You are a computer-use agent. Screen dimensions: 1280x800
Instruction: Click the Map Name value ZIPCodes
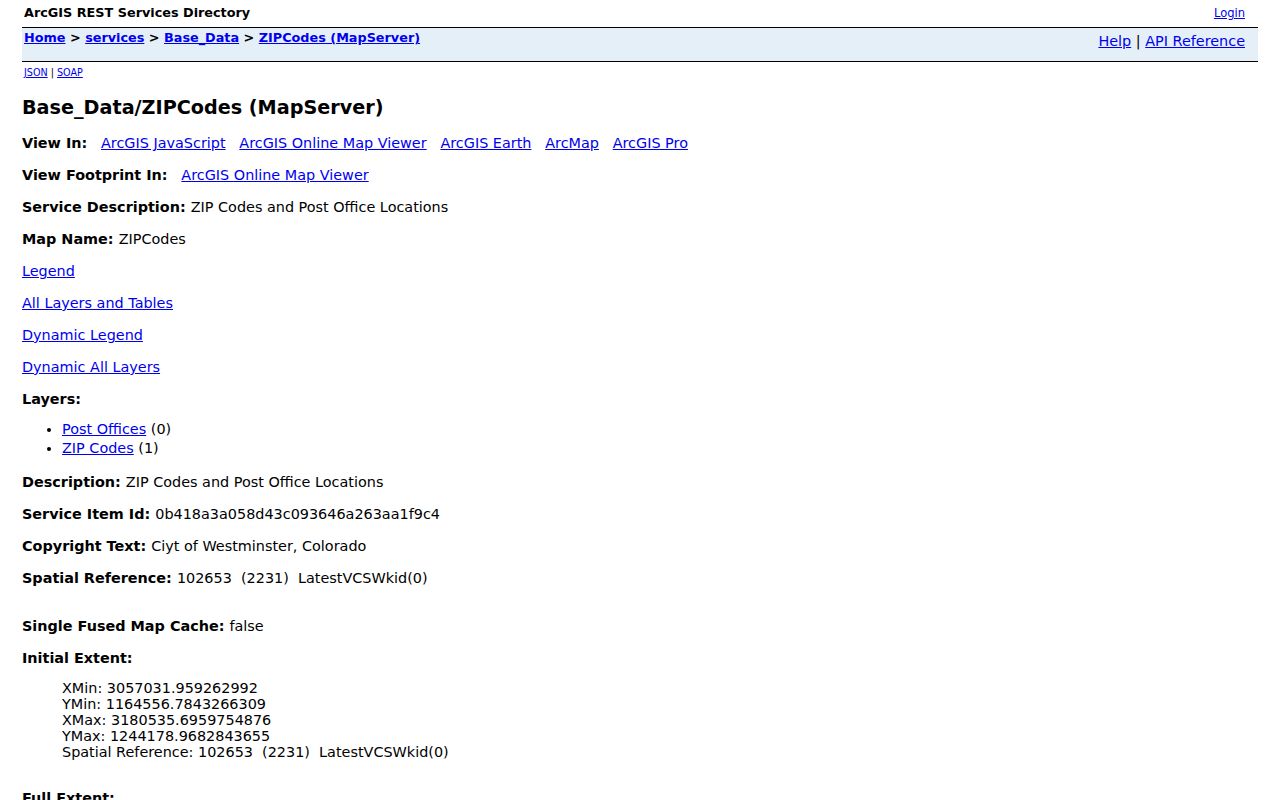click(152, 239)
